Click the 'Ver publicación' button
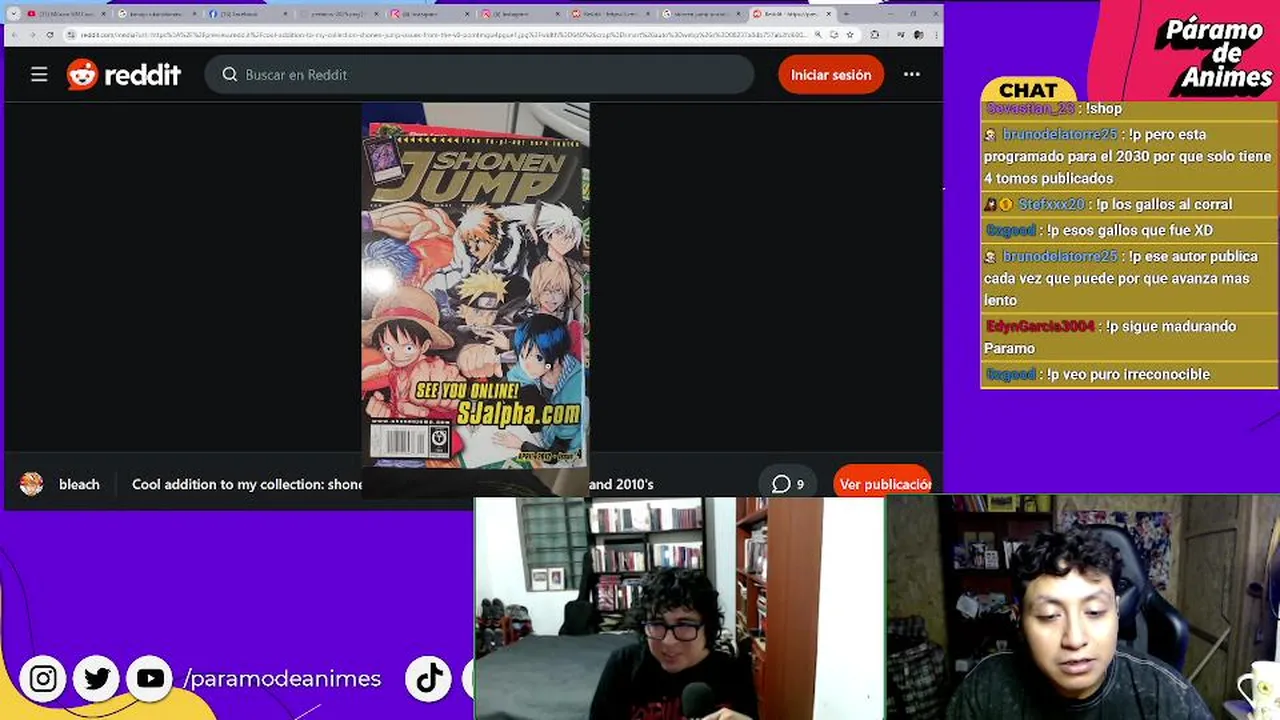The image size is (1280, 720). coord(884,484)
